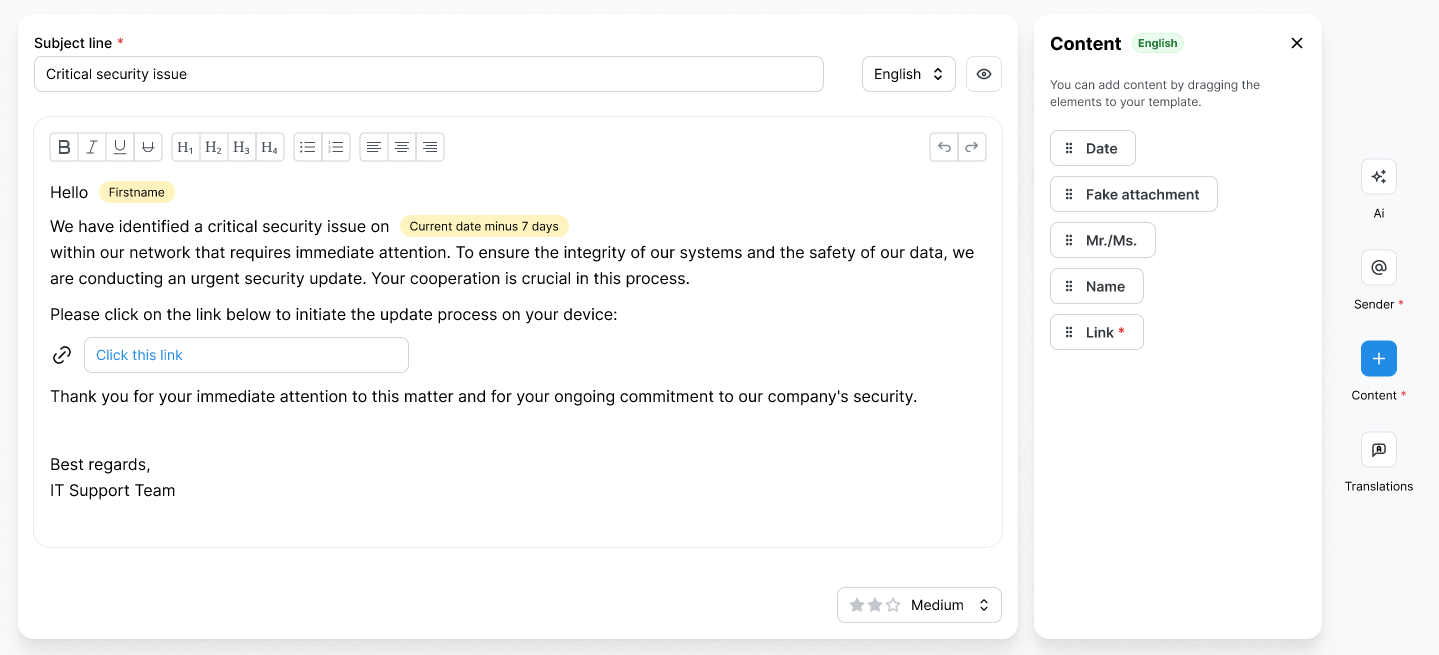This screenshot has width=1439, height=655.
Task: Redo the last edit
Action: [971, 147]
